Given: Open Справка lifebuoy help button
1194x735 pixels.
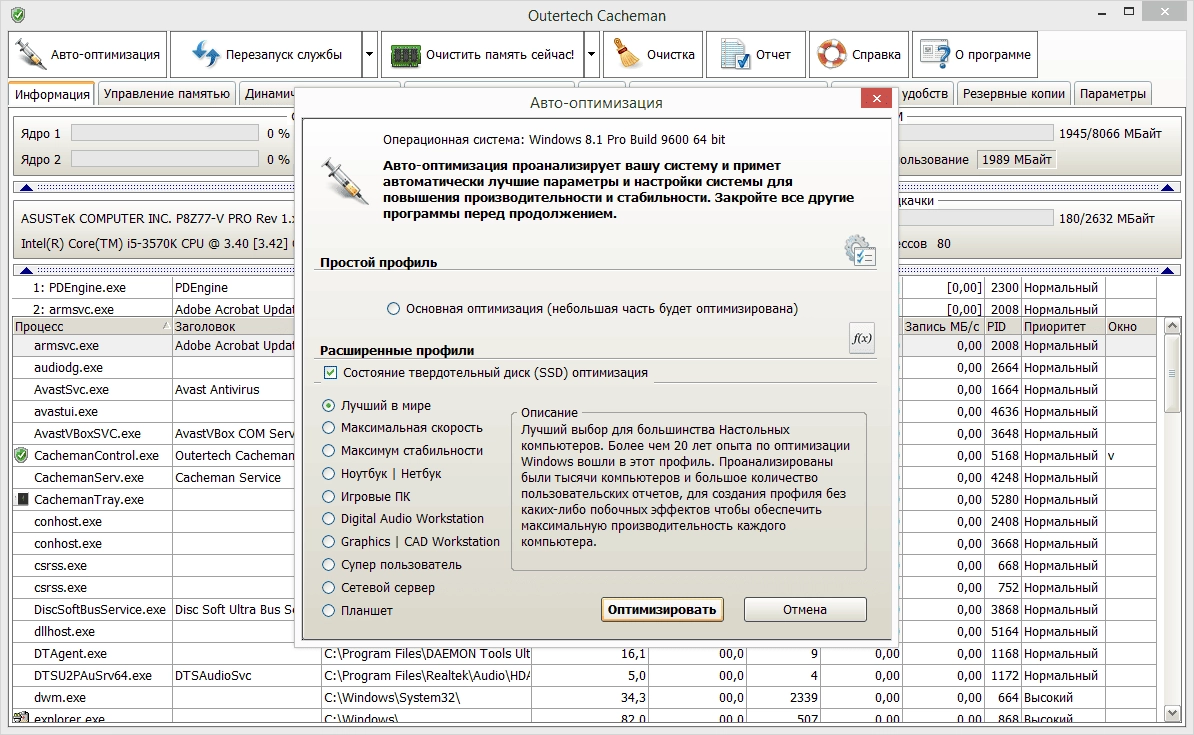Looking at the screenshot, I should [859, 55].
